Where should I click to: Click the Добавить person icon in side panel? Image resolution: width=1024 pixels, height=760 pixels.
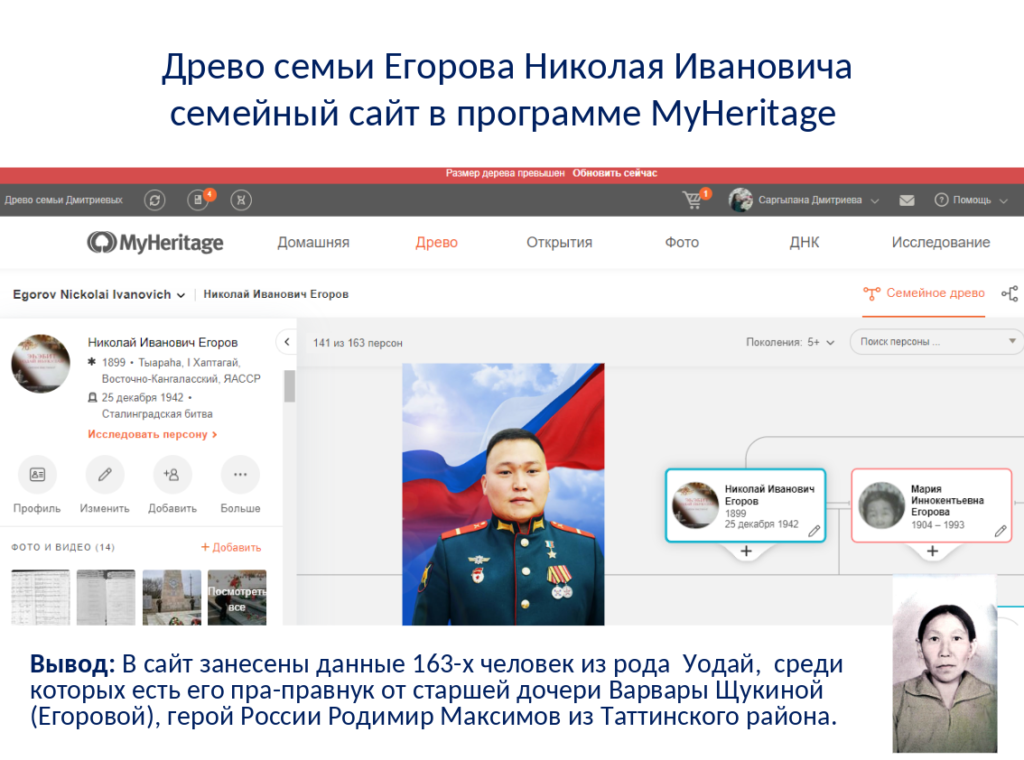tap(172, 475)
